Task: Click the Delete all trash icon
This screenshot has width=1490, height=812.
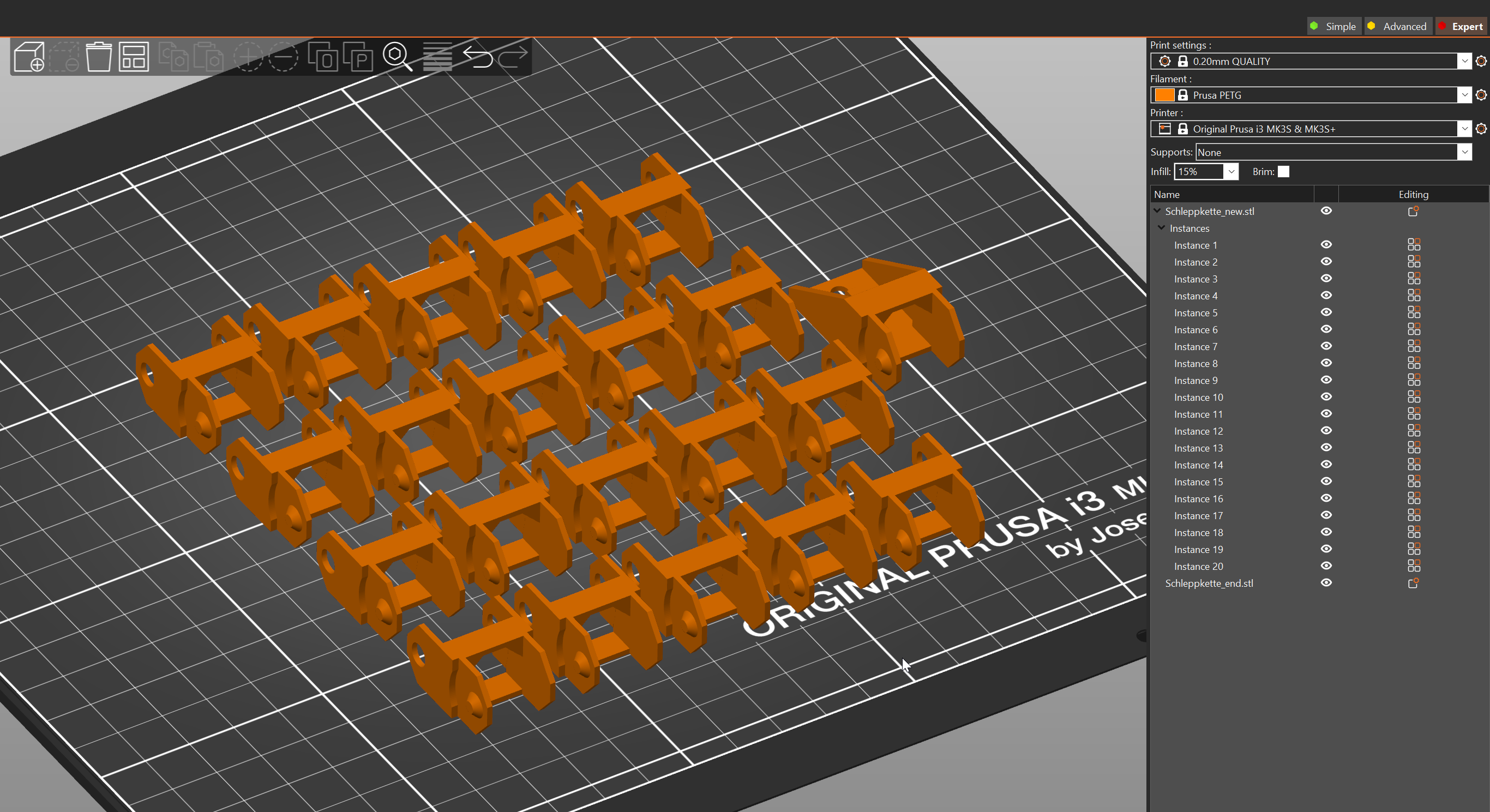Action: click(x=98, y=57)
